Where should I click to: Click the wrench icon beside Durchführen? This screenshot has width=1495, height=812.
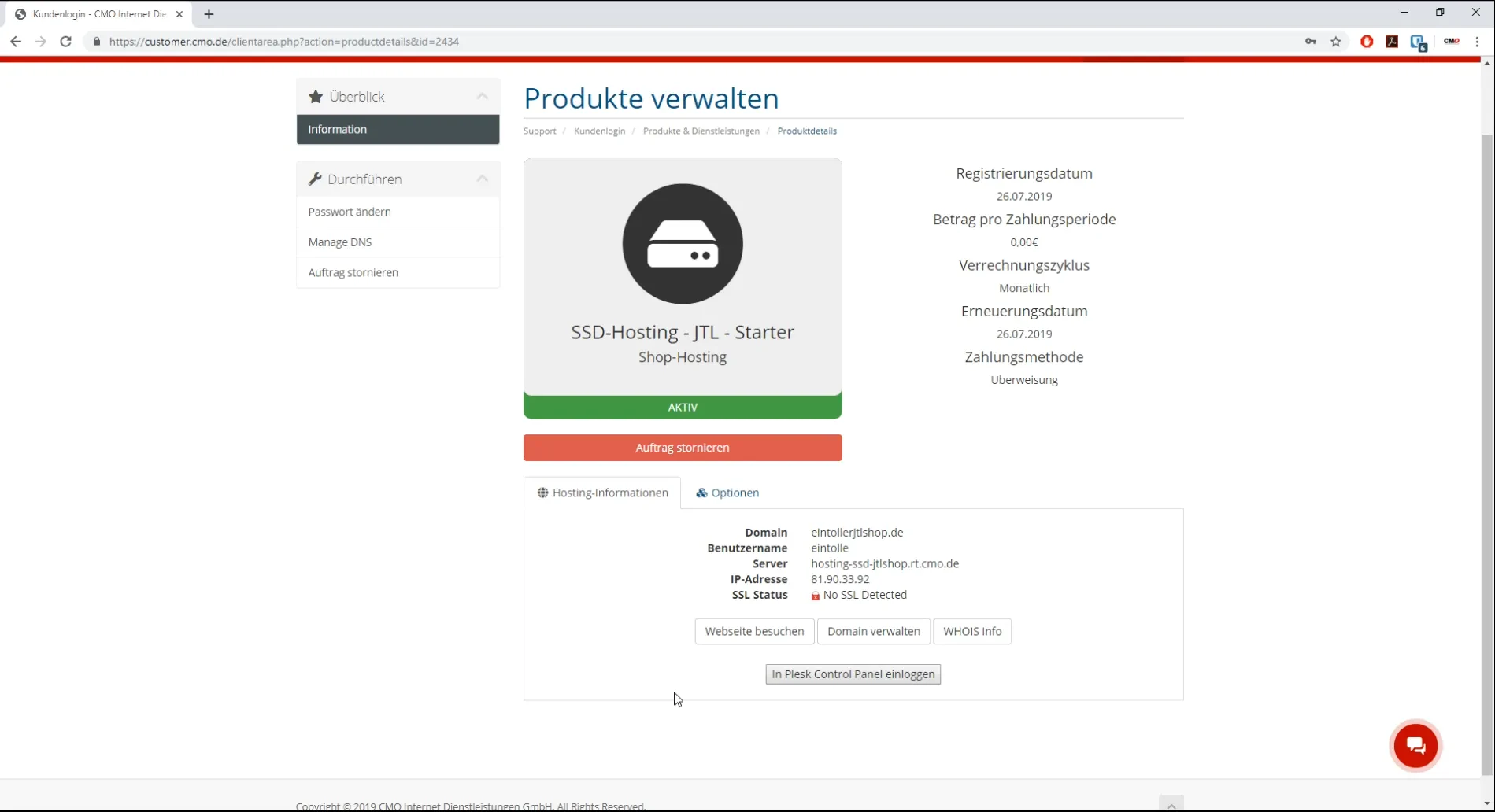315,179
